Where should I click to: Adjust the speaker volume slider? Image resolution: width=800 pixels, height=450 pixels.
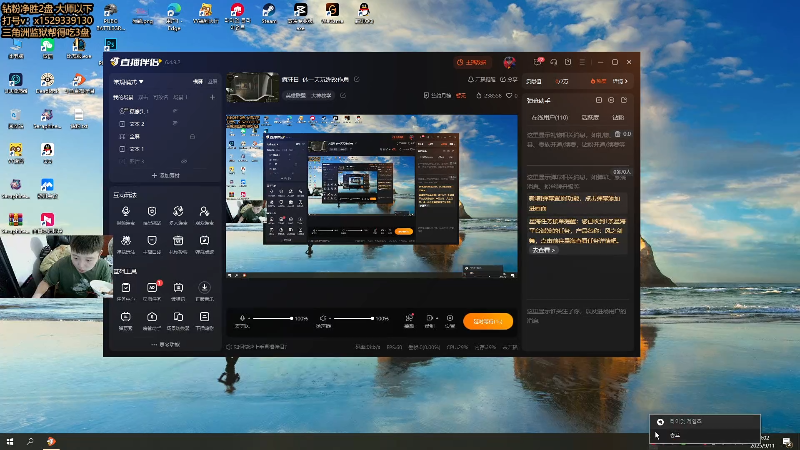point(353,318)
